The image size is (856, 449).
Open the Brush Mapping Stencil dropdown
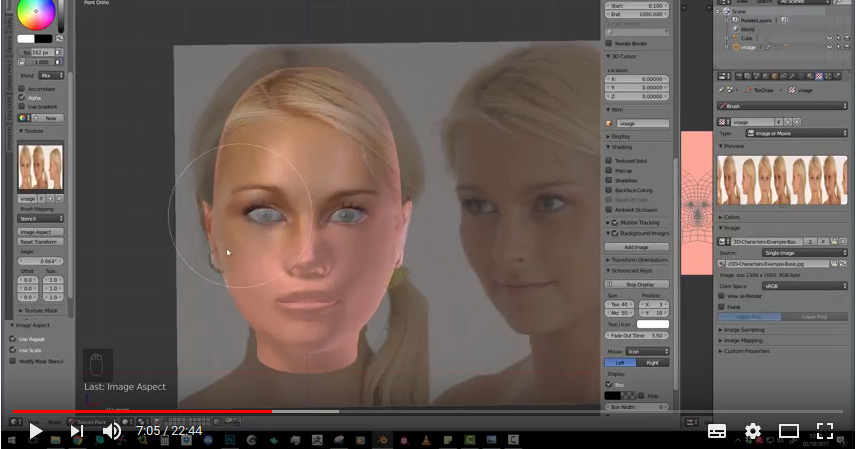tap(41, 218)
